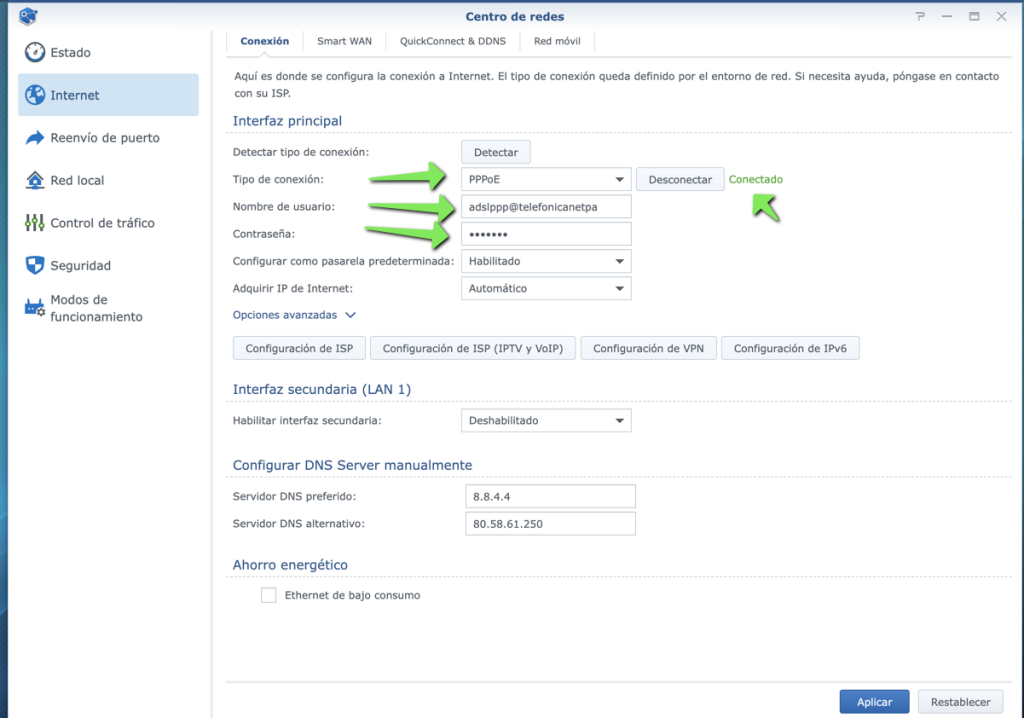Viewport: 1024px width, 718px height.
Task: Click the Servidor DNS preferido input field
Action: click(x=550, y=496)
